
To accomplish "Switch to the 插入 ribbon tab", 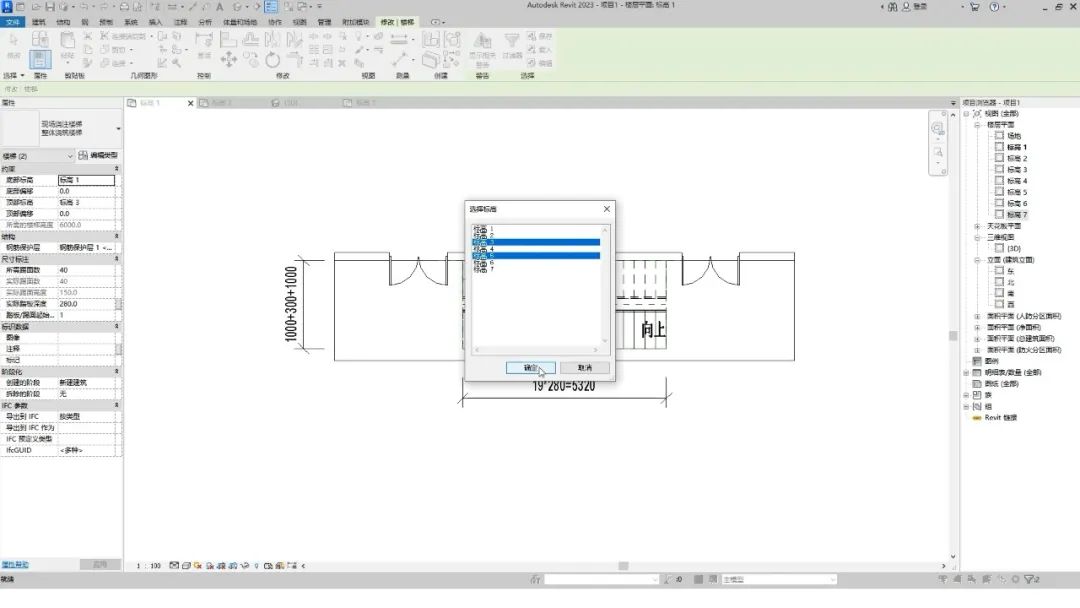I will (156, 22).
